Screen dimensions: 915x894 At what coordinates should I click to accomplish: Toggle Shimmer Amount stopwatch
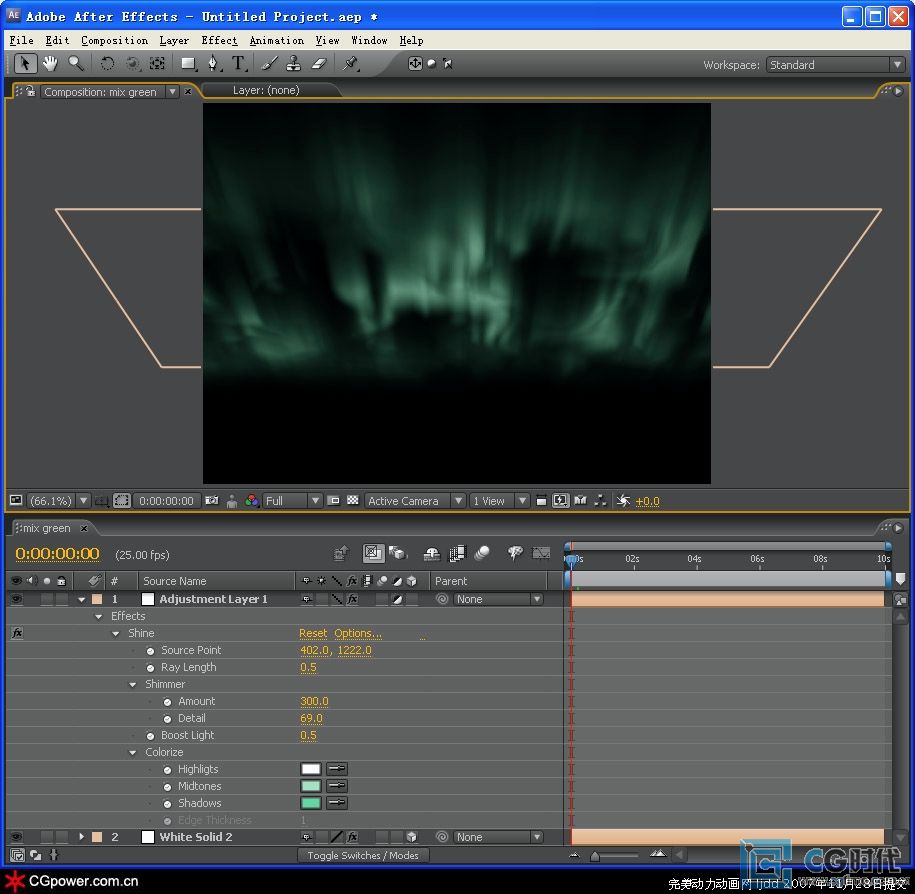[x=167, y=701]
